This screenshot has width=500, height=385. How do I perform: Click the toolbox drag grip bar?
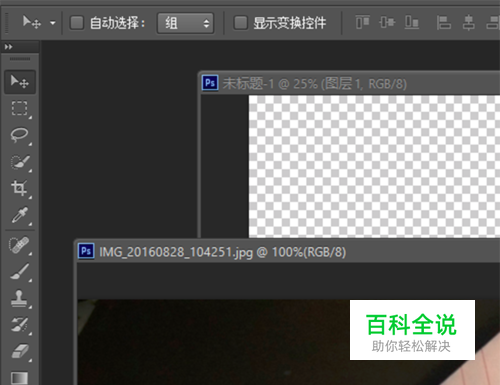point(20,59)
